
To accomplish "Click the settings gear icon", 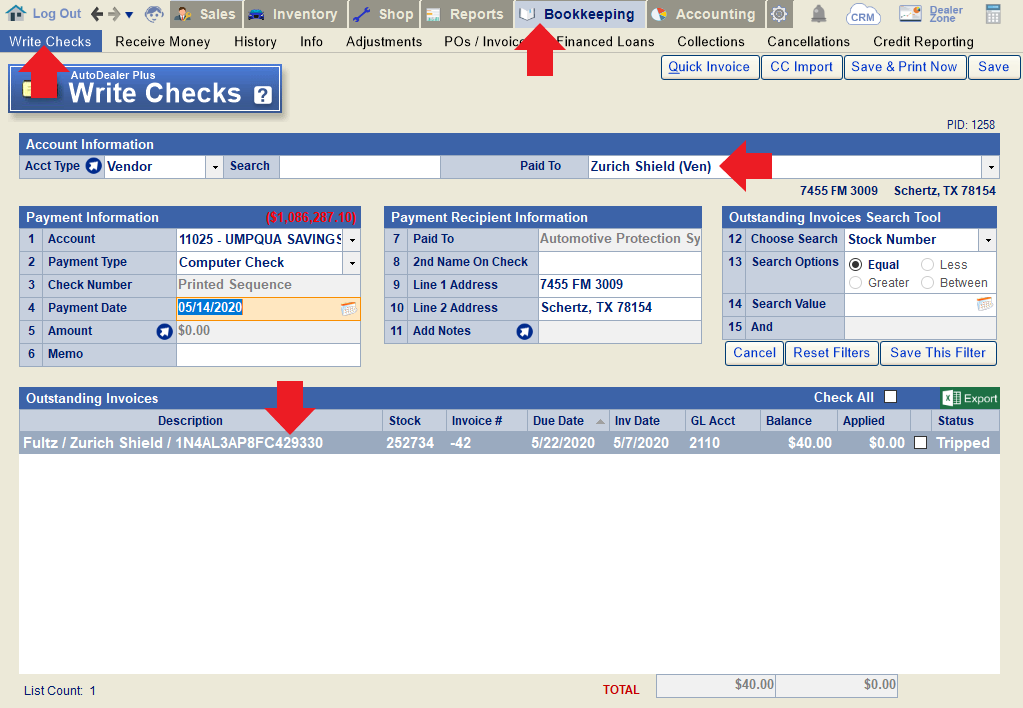I will (779, 14).
